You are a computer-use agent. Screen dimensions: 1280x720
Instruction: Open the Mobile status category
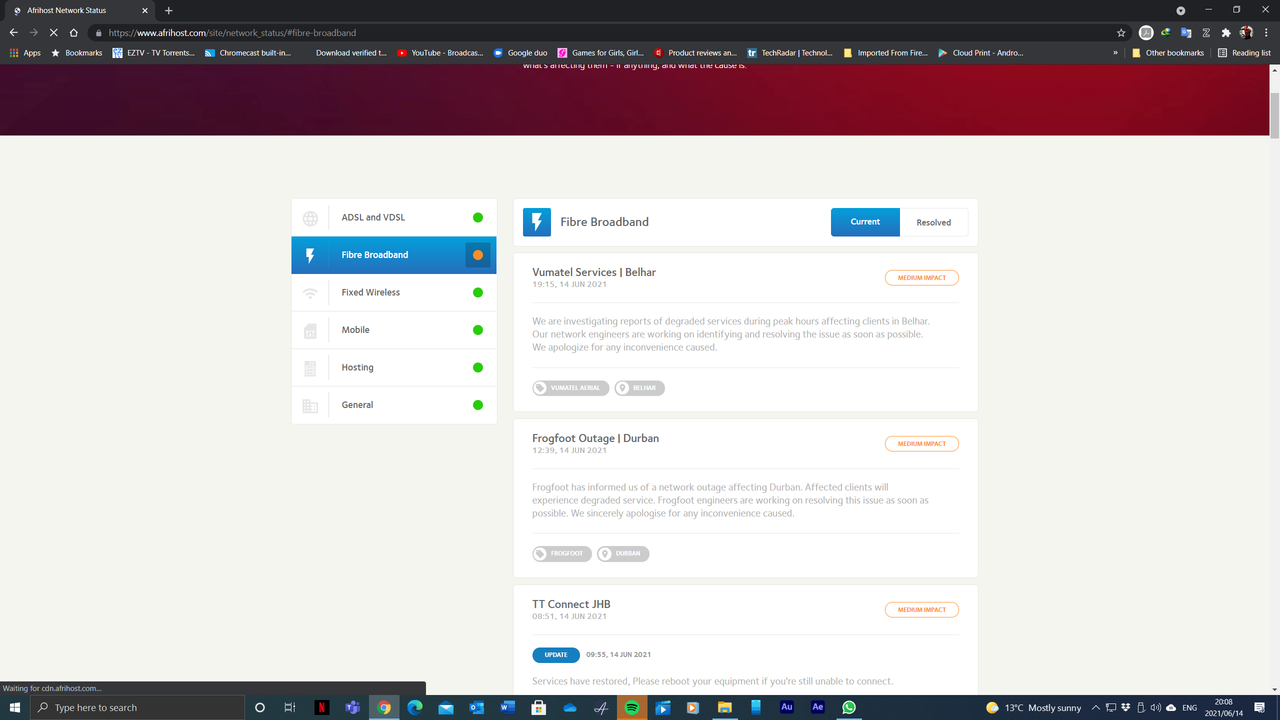[x=394, y=330]
